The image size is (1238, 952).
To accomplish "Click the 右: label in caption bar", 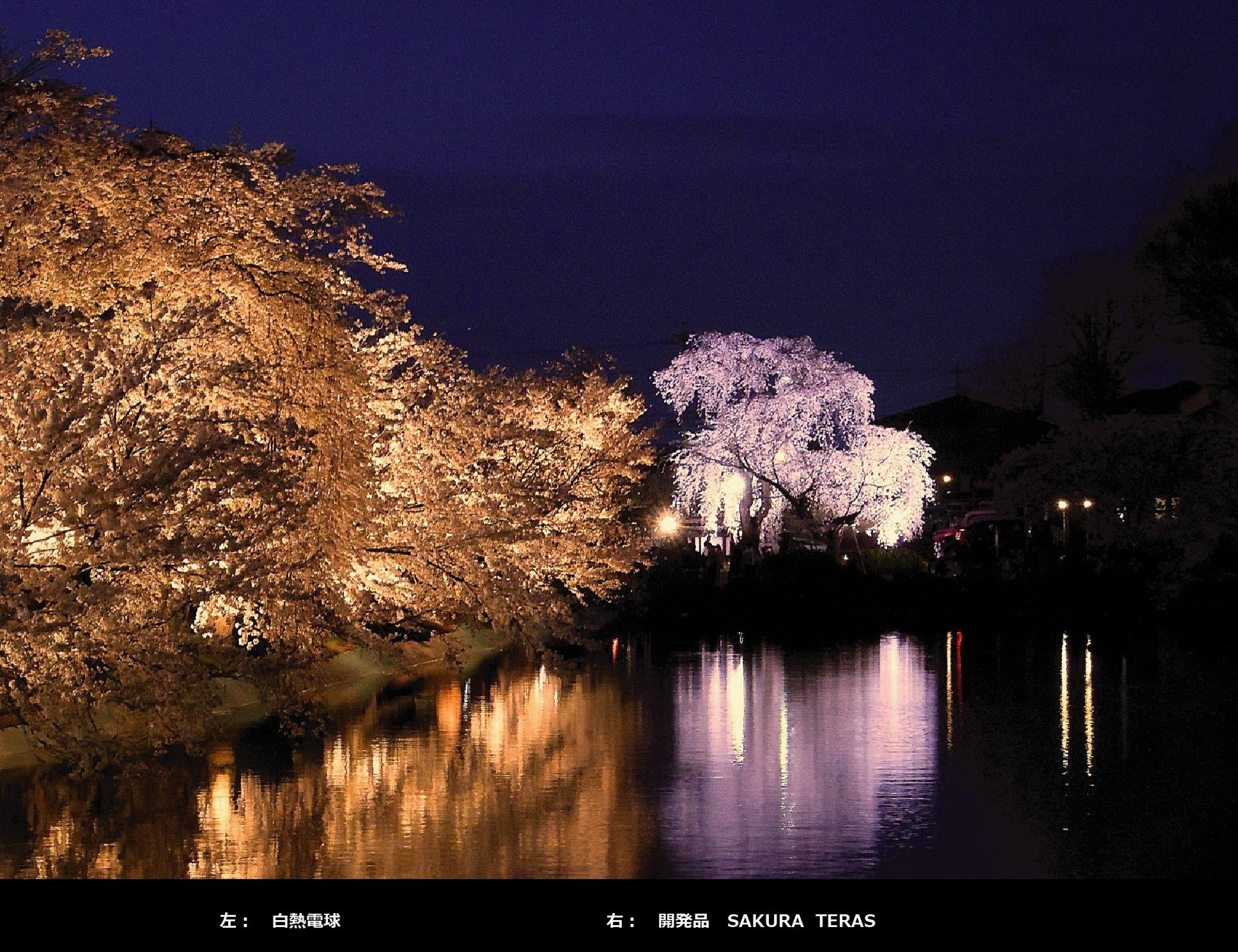I will pyautogui.click(x=621, y=921).
